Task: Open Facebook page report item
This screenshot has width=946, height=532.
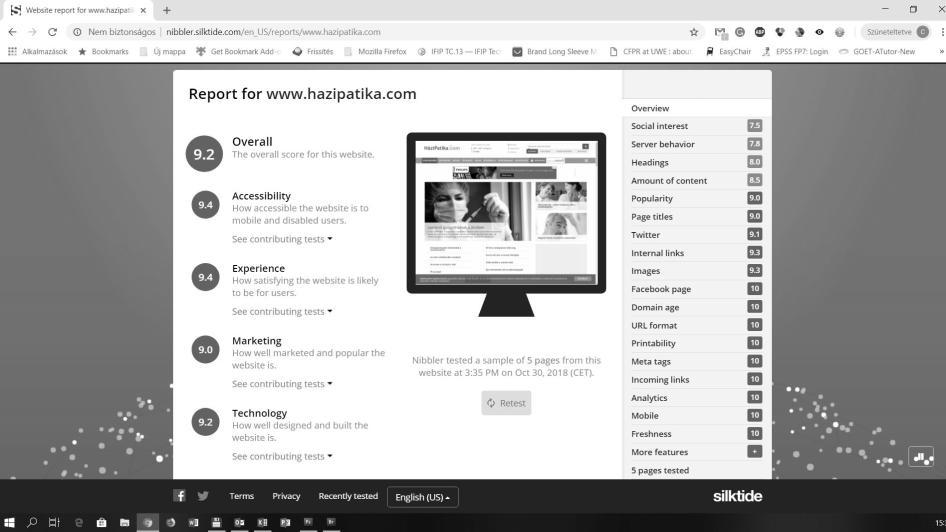Action: tap(697, 289)
